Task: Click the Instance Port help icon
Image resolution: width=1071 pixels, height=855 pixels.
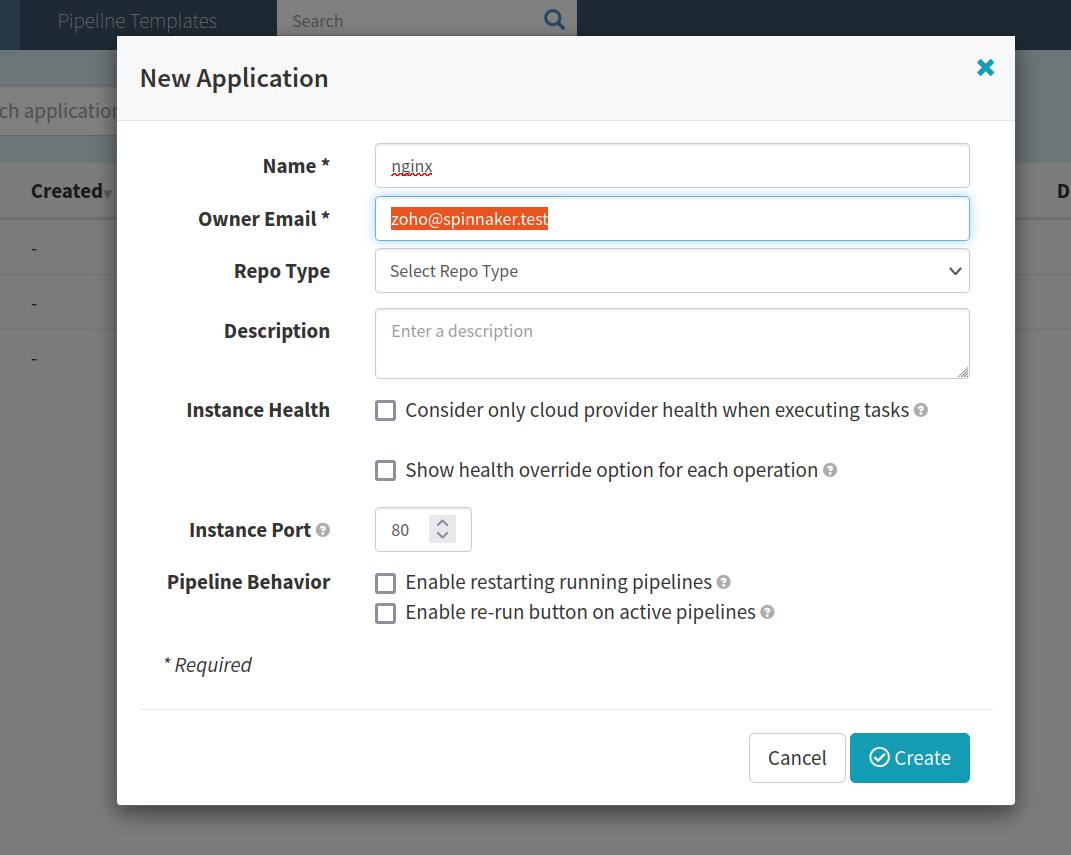Action: pos(323,530)
